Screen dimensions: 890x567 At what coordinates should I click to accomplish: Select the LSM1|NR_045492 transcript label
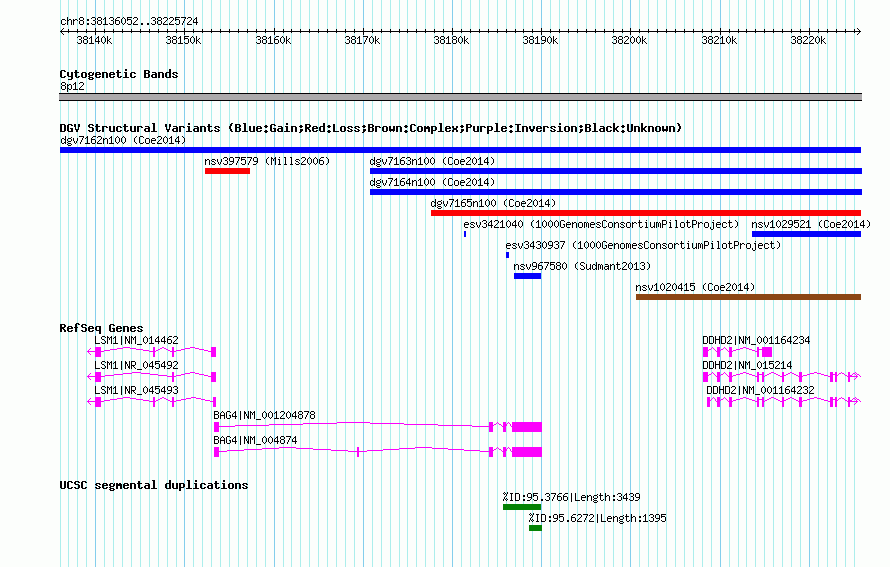pos(136,366)
